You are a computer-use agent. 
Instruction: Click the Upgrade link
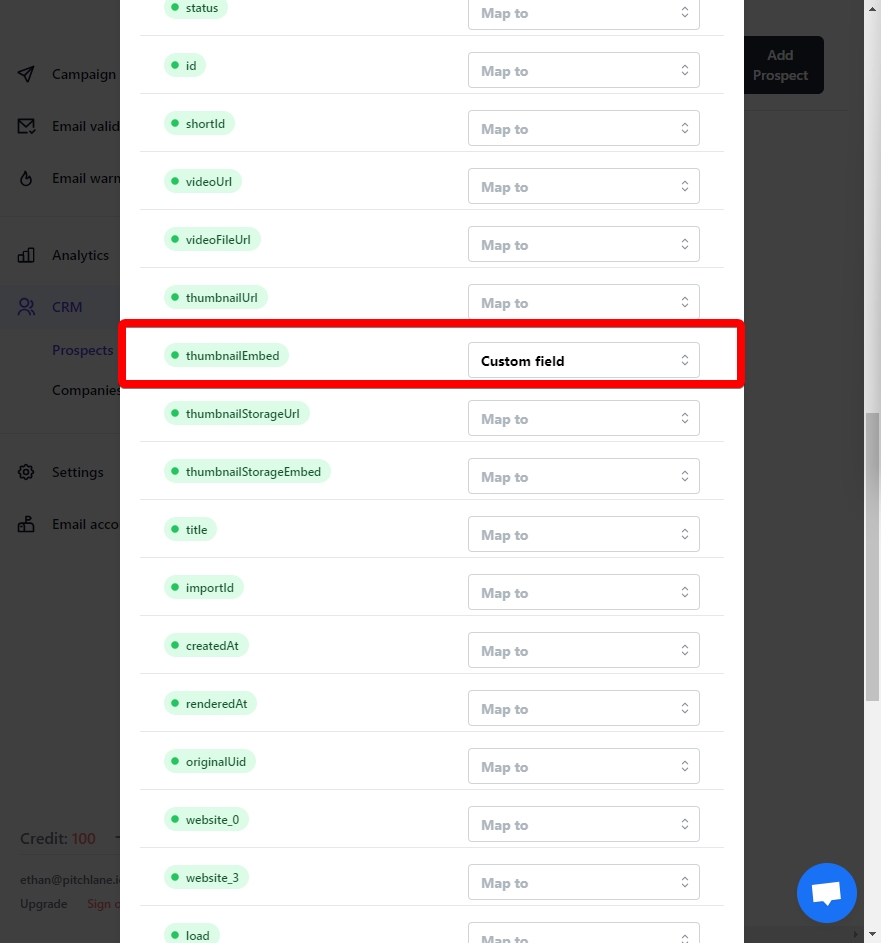[x=43, y=904]
